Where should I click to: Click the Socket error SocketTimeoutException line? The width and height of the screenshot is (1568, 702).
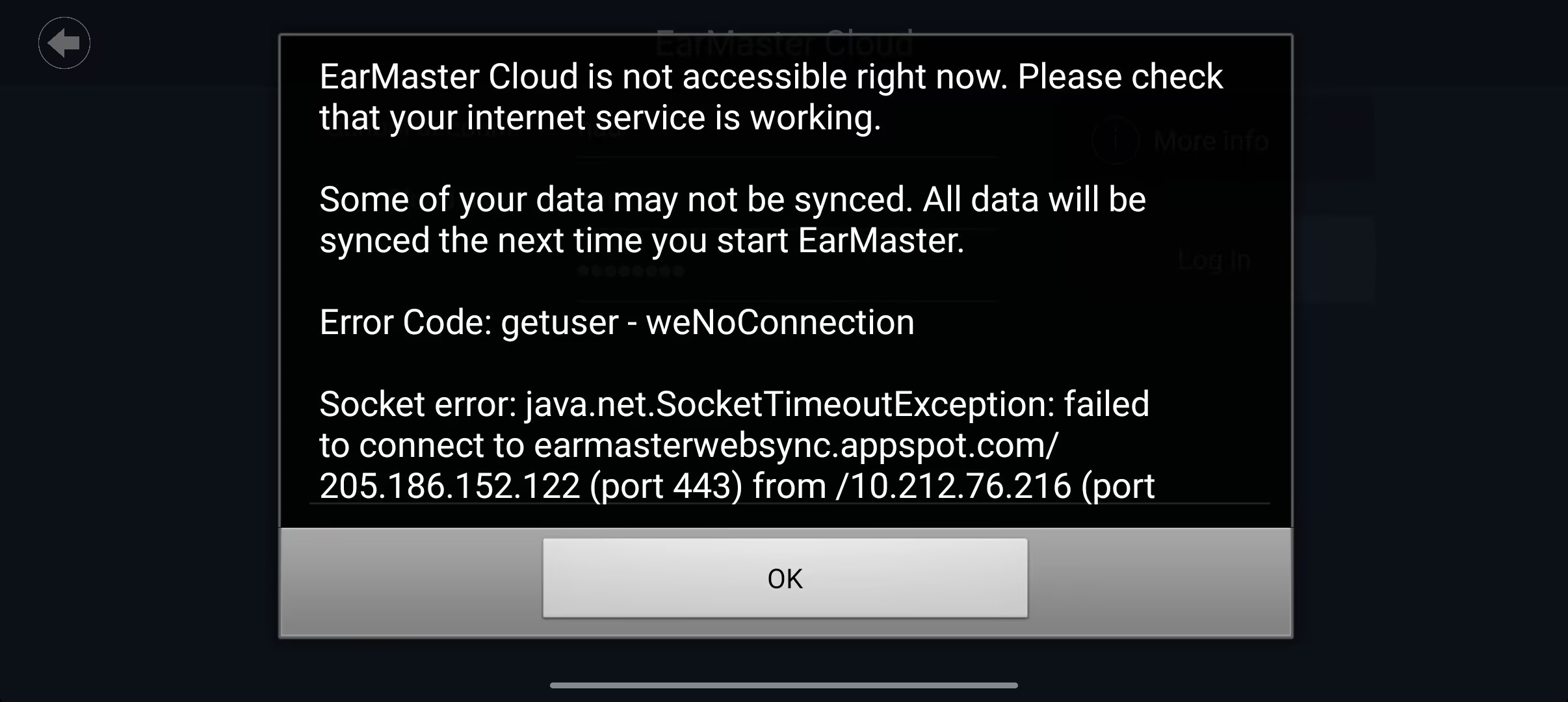[735, 404]
